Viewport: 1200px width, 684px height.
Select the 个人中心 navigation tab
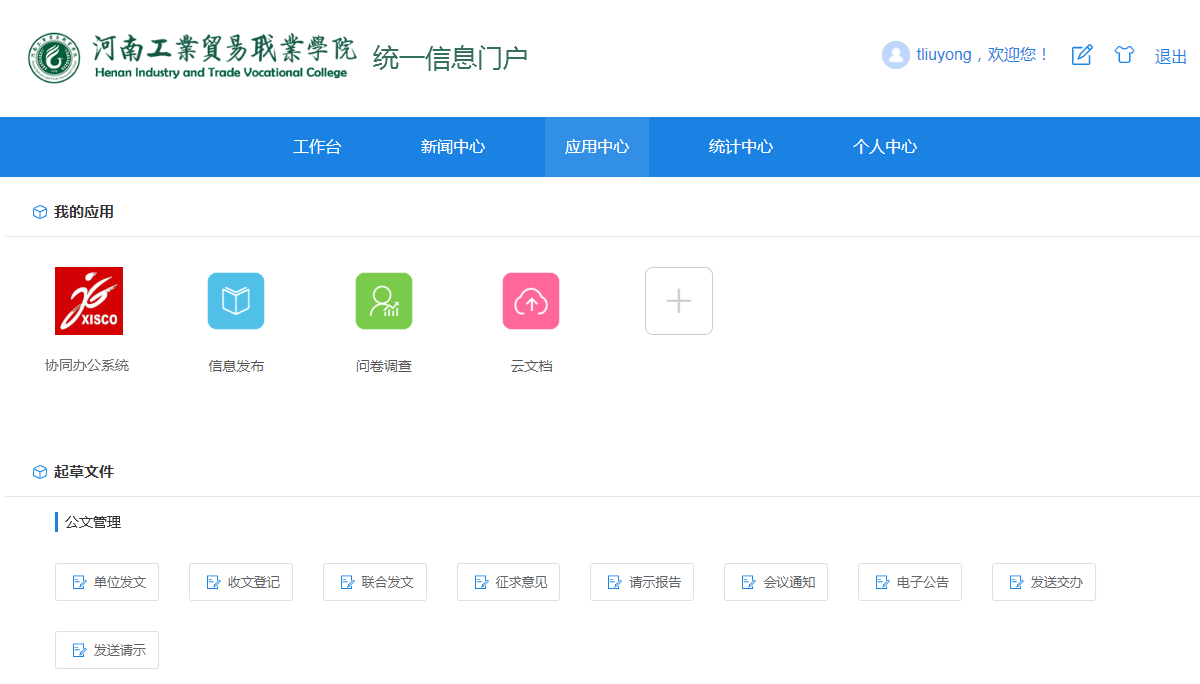[x=885, y=147]
